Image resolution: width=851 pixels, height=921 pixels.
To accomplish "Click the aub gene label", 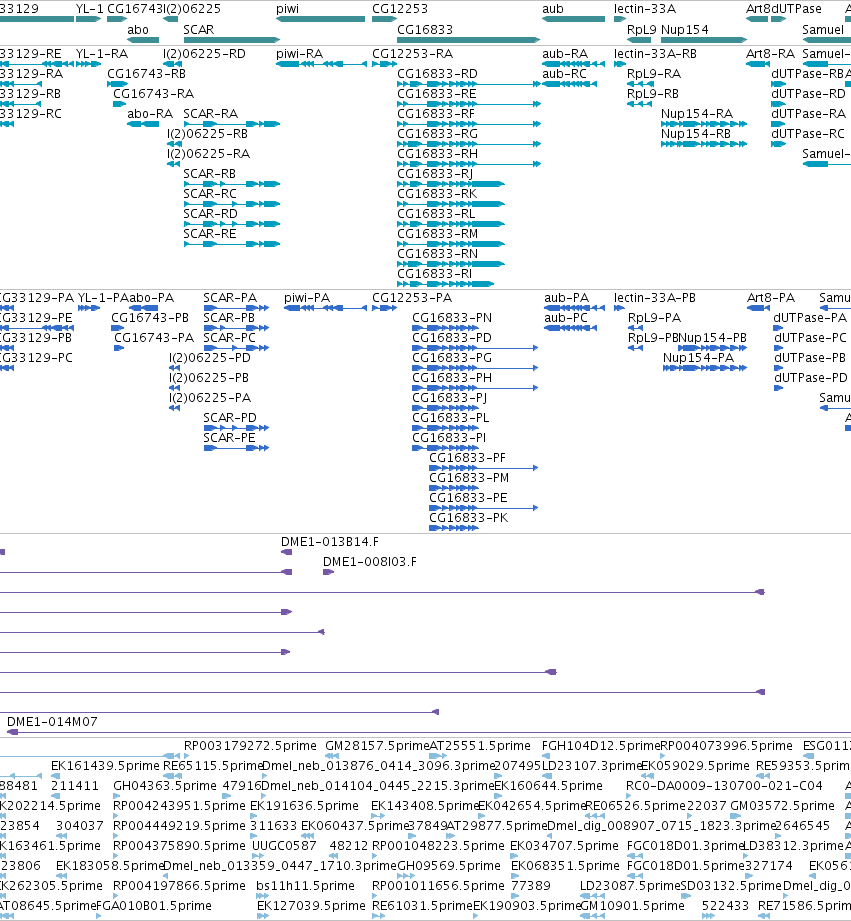I will 553,9.
